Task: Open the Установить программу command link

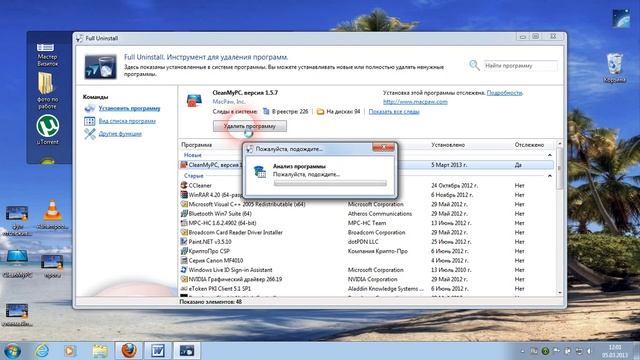Action: click(x=129, y=109)
